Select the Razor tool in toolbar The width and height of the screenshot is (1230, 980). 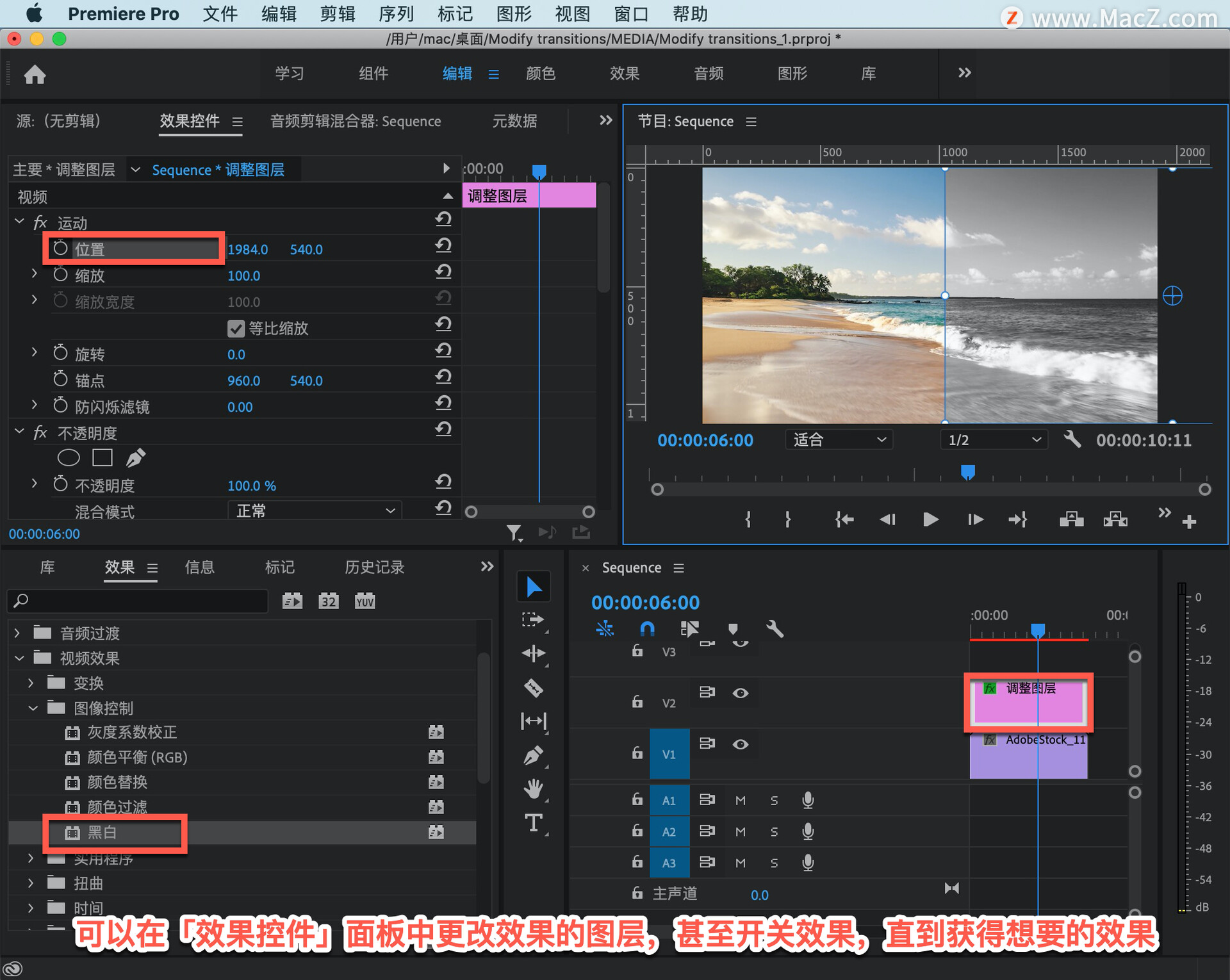534,688
